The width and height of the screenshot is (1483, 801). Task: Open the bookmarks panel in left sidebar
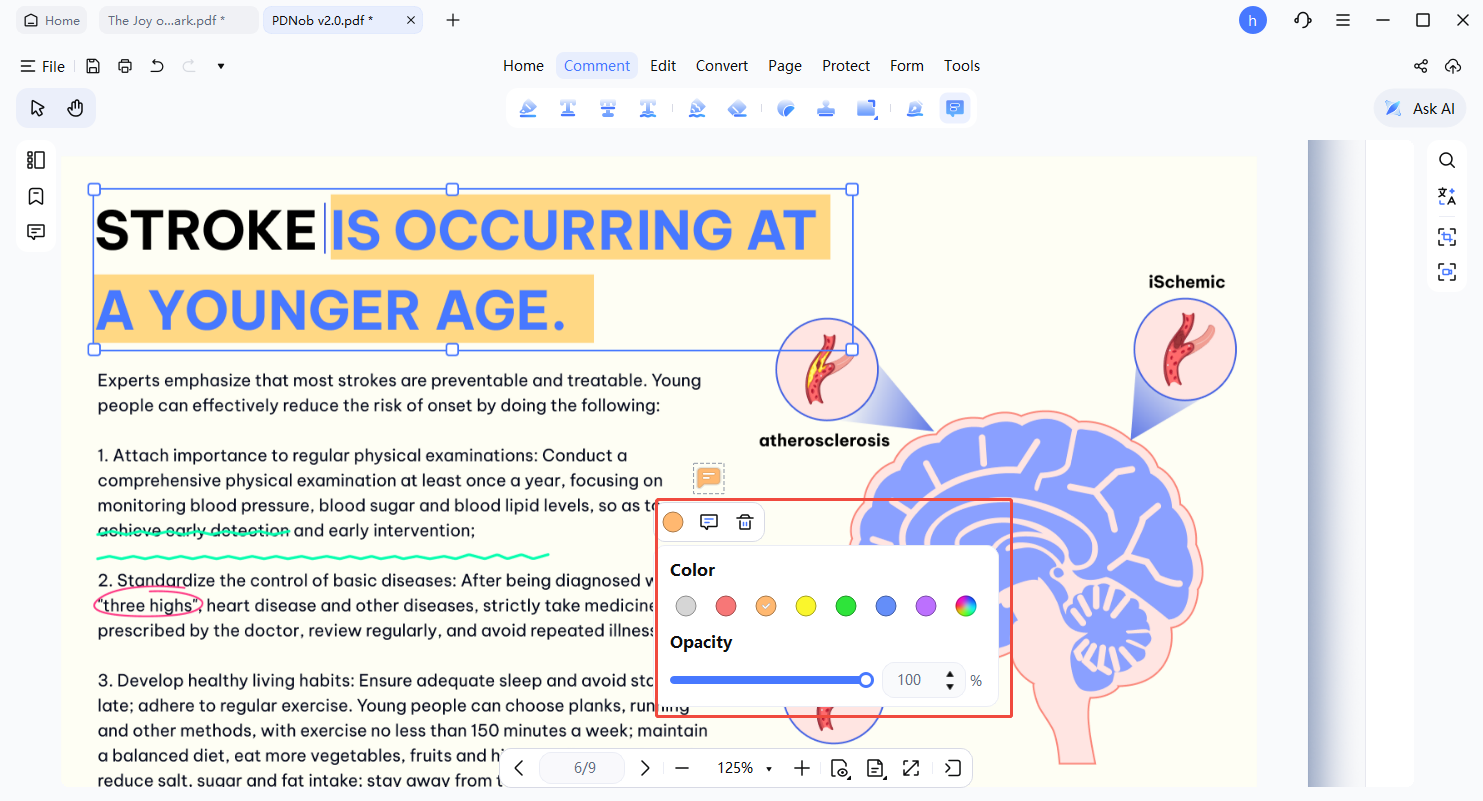36,196
